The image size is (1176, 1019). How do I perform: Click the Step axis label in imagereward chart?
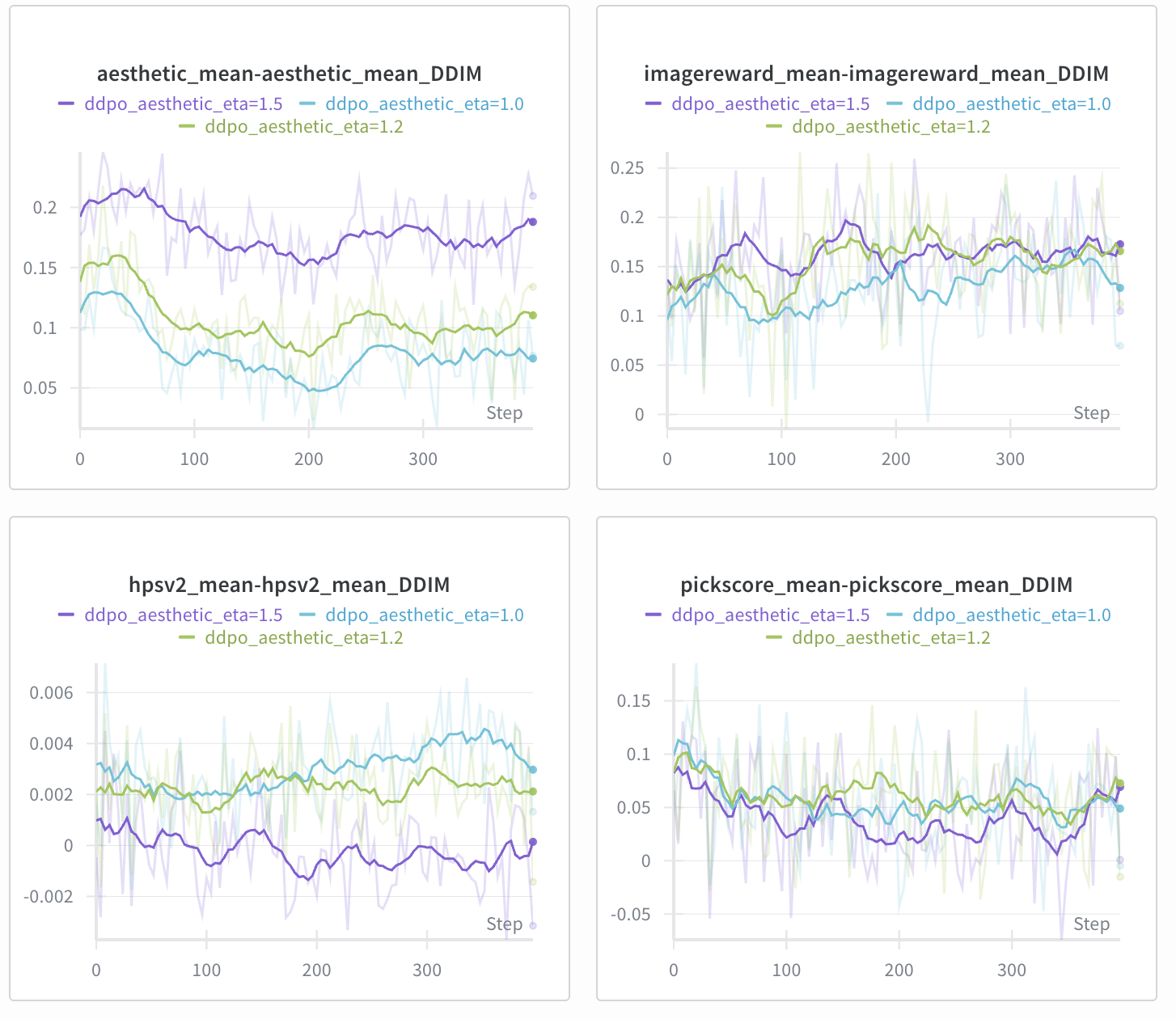pos(1091,413)
